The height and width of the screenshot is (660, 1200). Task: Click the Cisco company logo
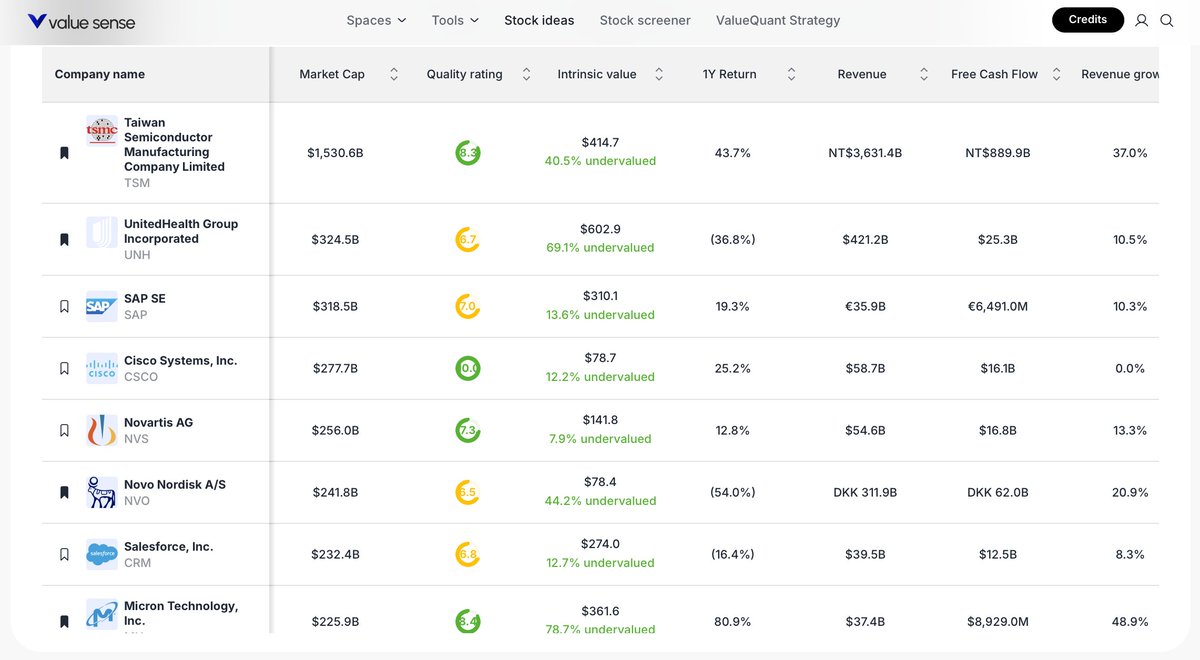pos(102,368)
